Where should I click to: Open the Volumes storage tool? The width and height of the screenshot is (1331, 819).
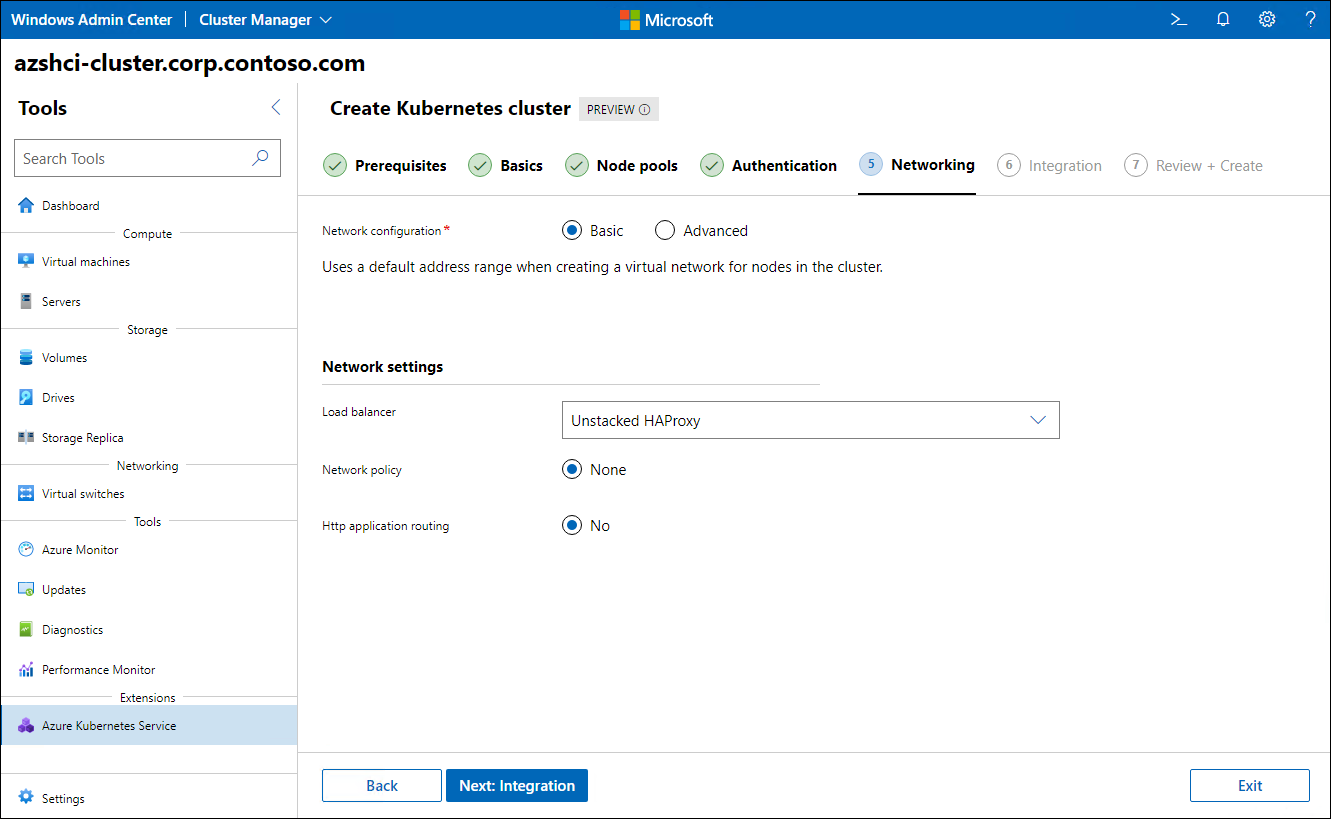68,357
